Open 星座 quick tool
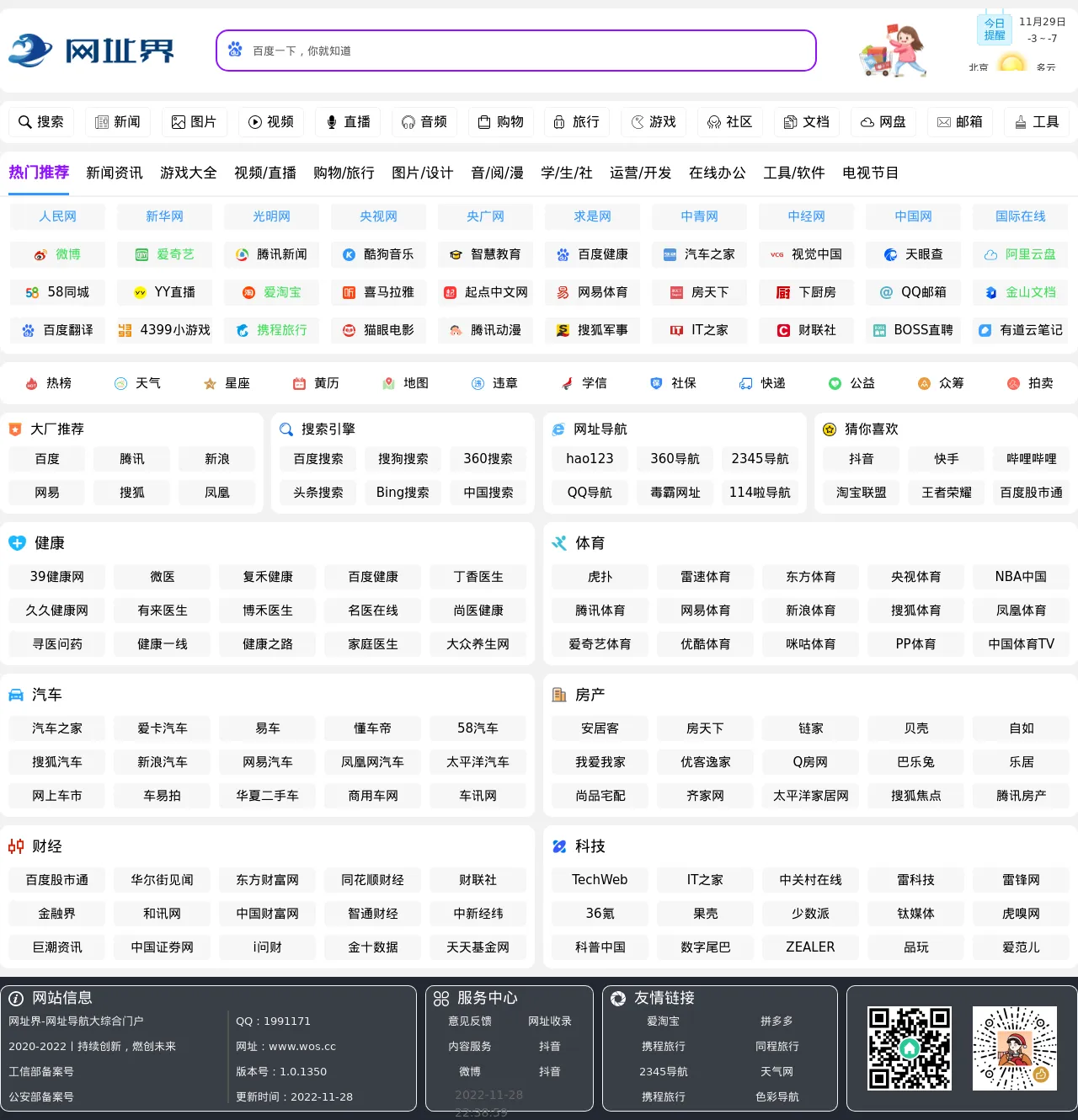 [227, 383]
